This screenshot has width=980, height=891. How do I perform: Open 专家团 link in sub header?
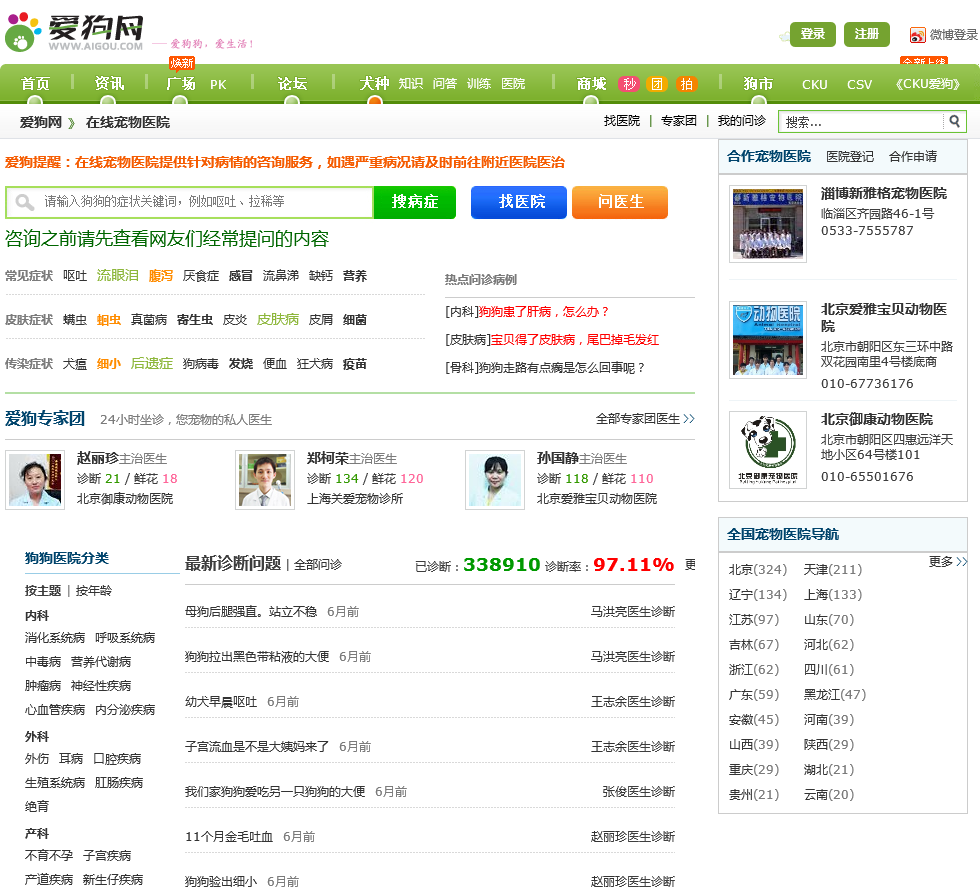[x=679, y=121]
